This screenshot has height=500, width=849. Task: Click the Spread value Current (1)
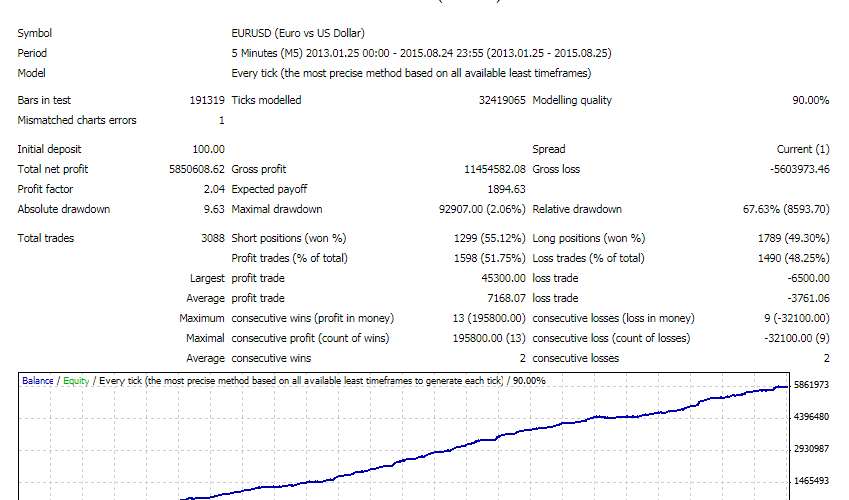point(803,149)
